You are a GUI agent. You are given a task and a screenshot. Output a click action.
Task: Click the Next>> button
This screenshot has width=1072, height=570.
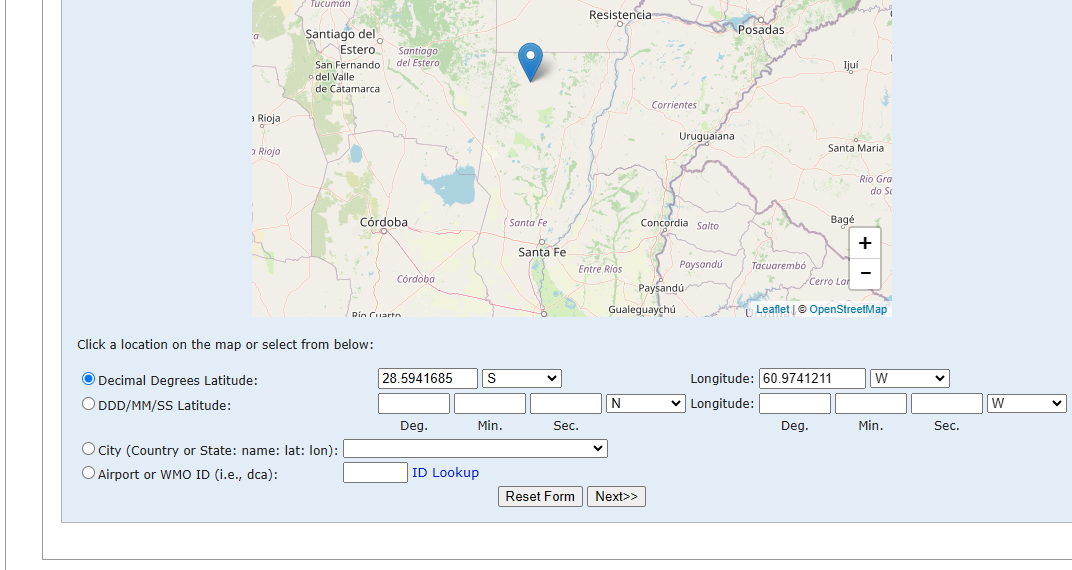pyautogui.click(x=616, y=496)
